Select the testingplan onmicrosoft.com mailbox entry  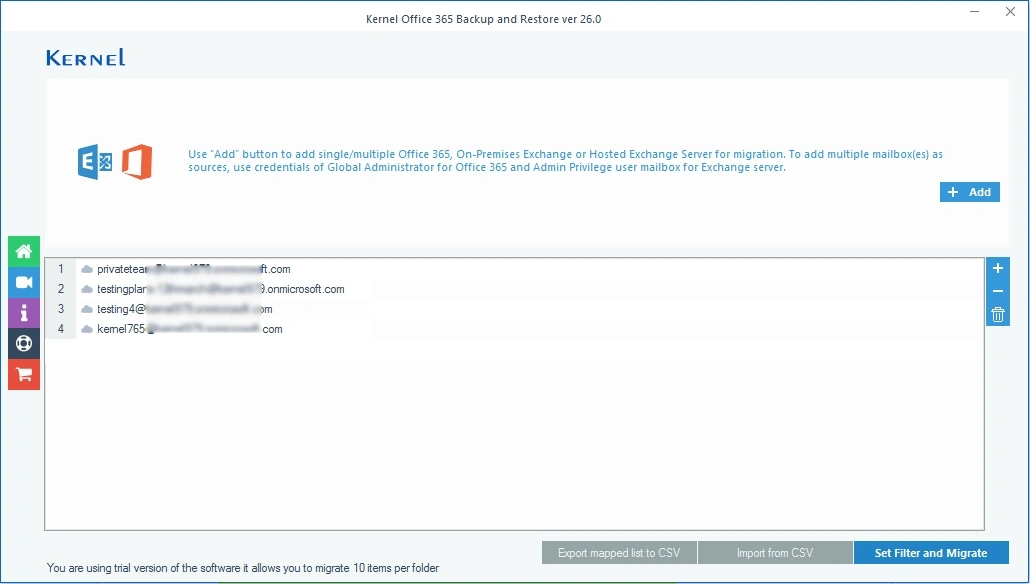221,289
